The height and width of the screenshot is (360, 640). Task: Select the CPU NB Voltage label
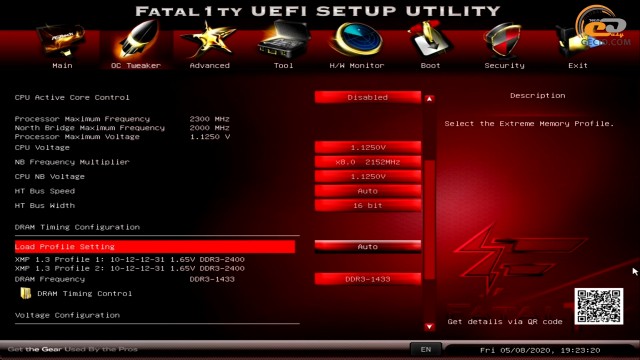point(49,176)
